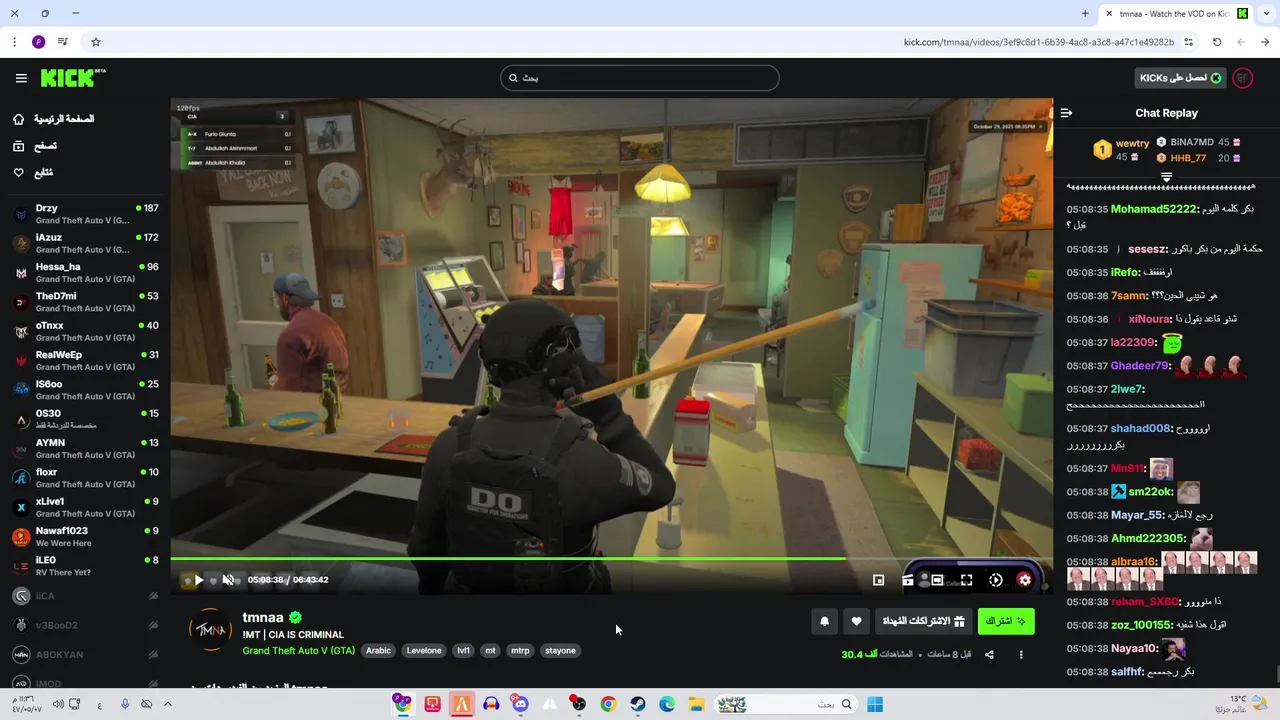Open the Following sidebar link
This screenshot has height=720, width=1280.
pyautogui.click(x=34, y=173)
